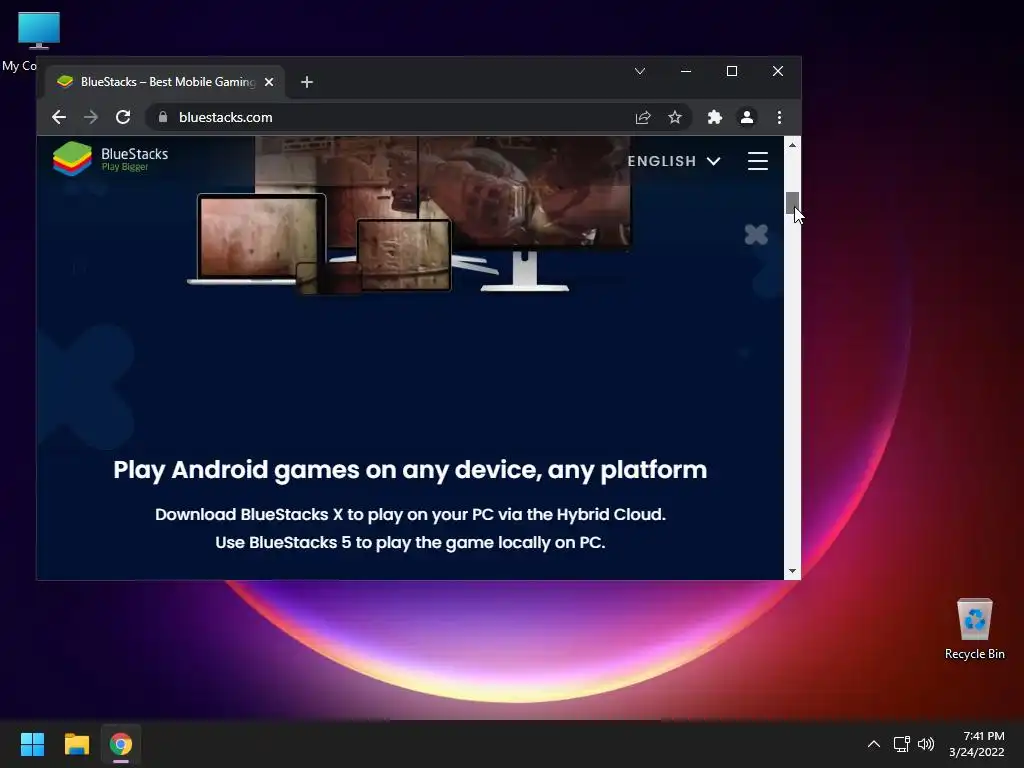Click the scrollbar's up arrow
This screenshot has width=1024, height=768.
(792, 145)
